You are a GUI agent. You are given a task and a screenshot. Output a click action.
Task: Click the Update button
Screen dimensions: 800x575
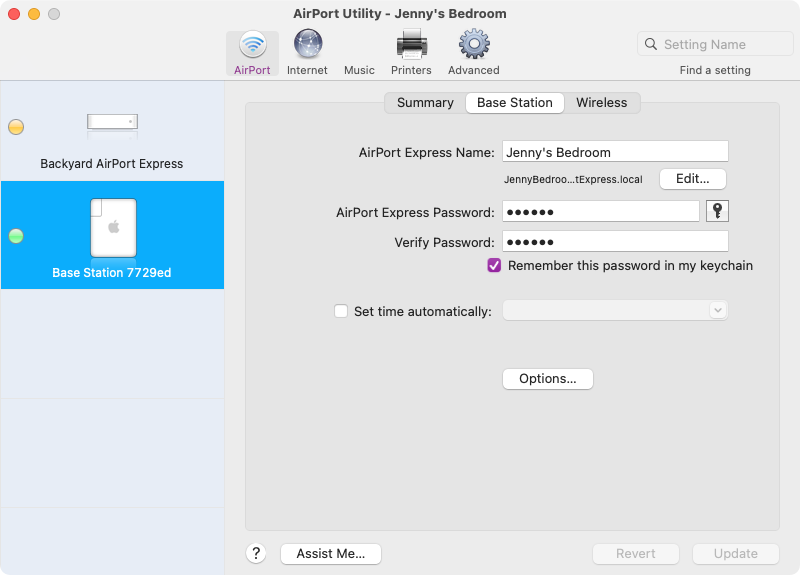tap(735, 554)
